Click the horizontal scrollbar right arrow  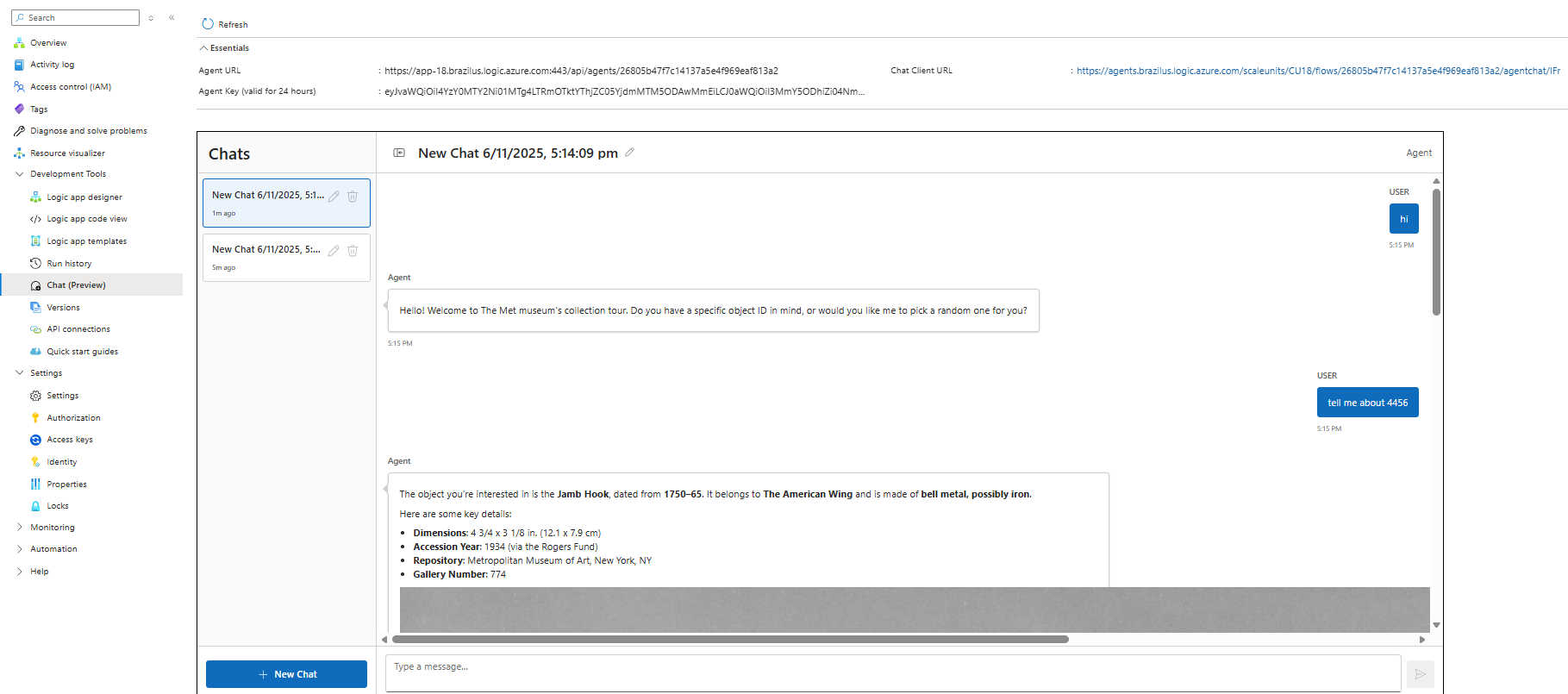coord(1422,640)
